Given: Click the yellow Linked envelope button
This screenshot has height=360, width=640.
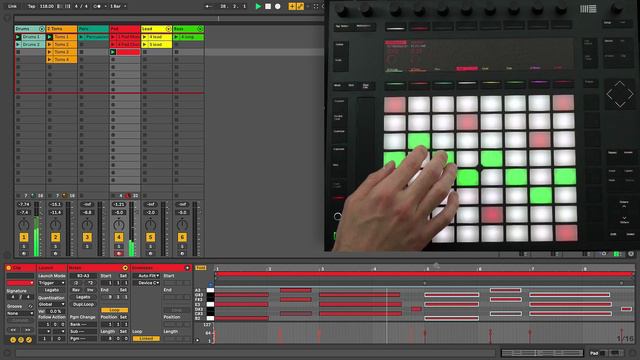Looking at the screenshot, I should [146, 339].
